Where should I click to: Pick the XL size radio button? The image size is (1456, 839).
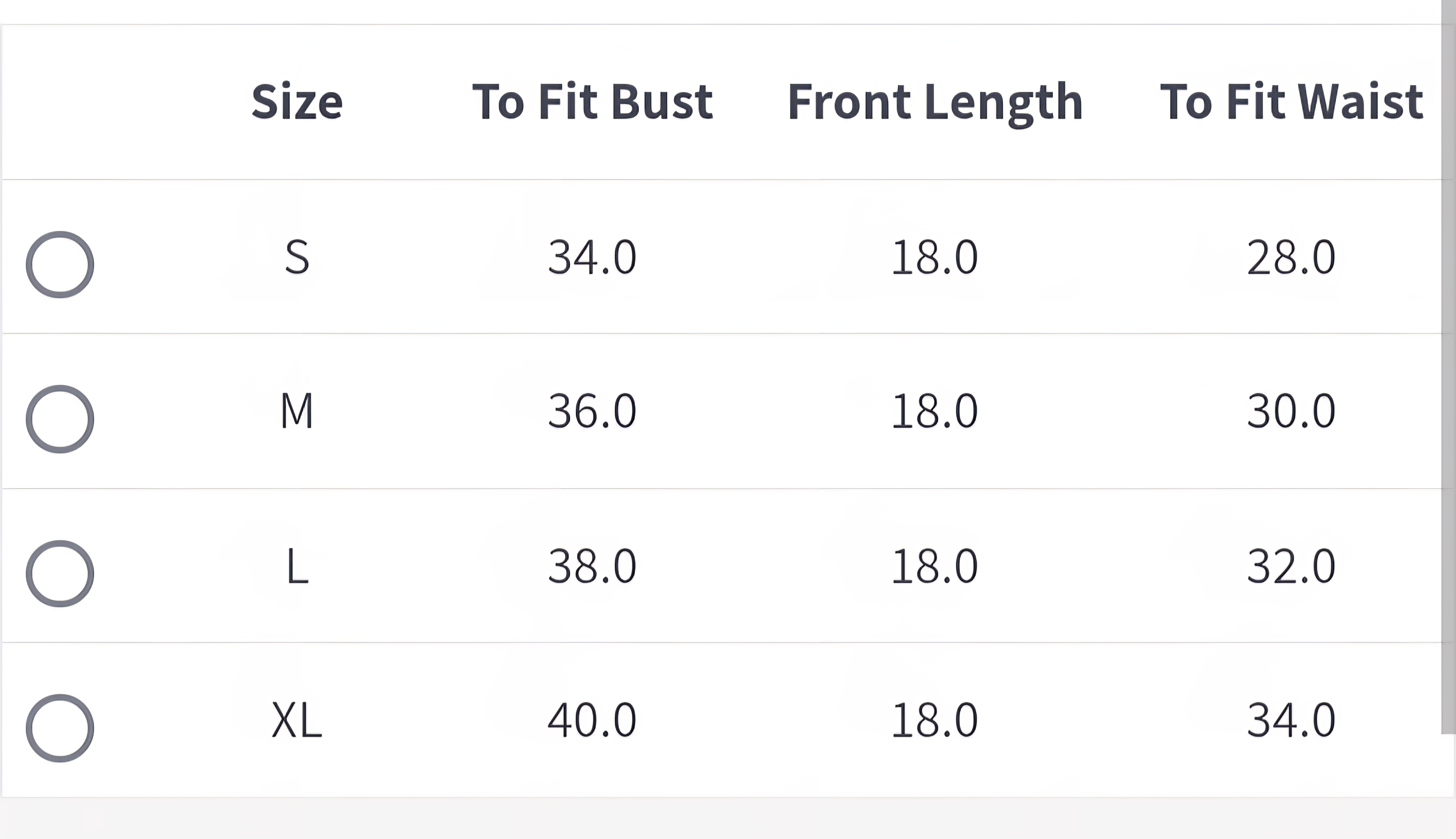click(x=60, y=728)
